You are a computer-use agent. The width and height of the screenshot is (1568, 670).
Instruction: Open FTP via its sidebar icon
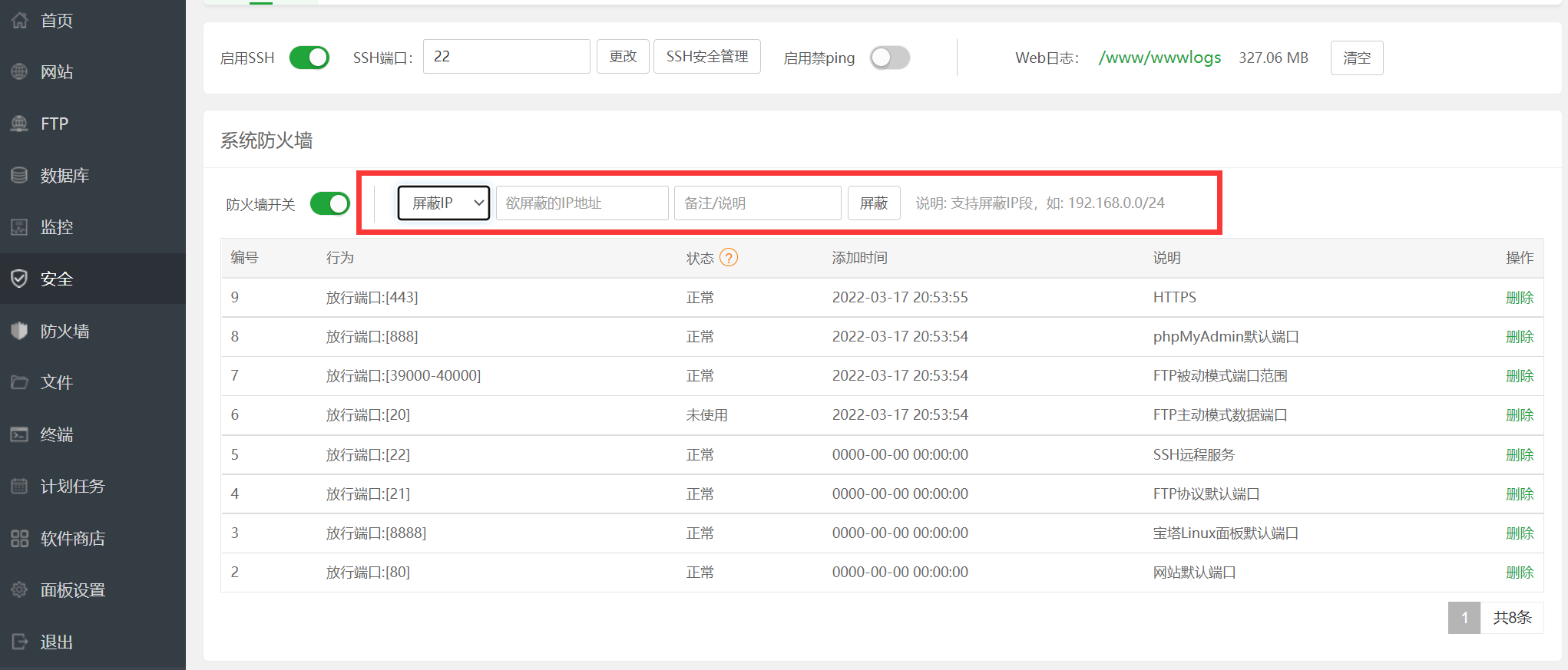click(20, 124)
